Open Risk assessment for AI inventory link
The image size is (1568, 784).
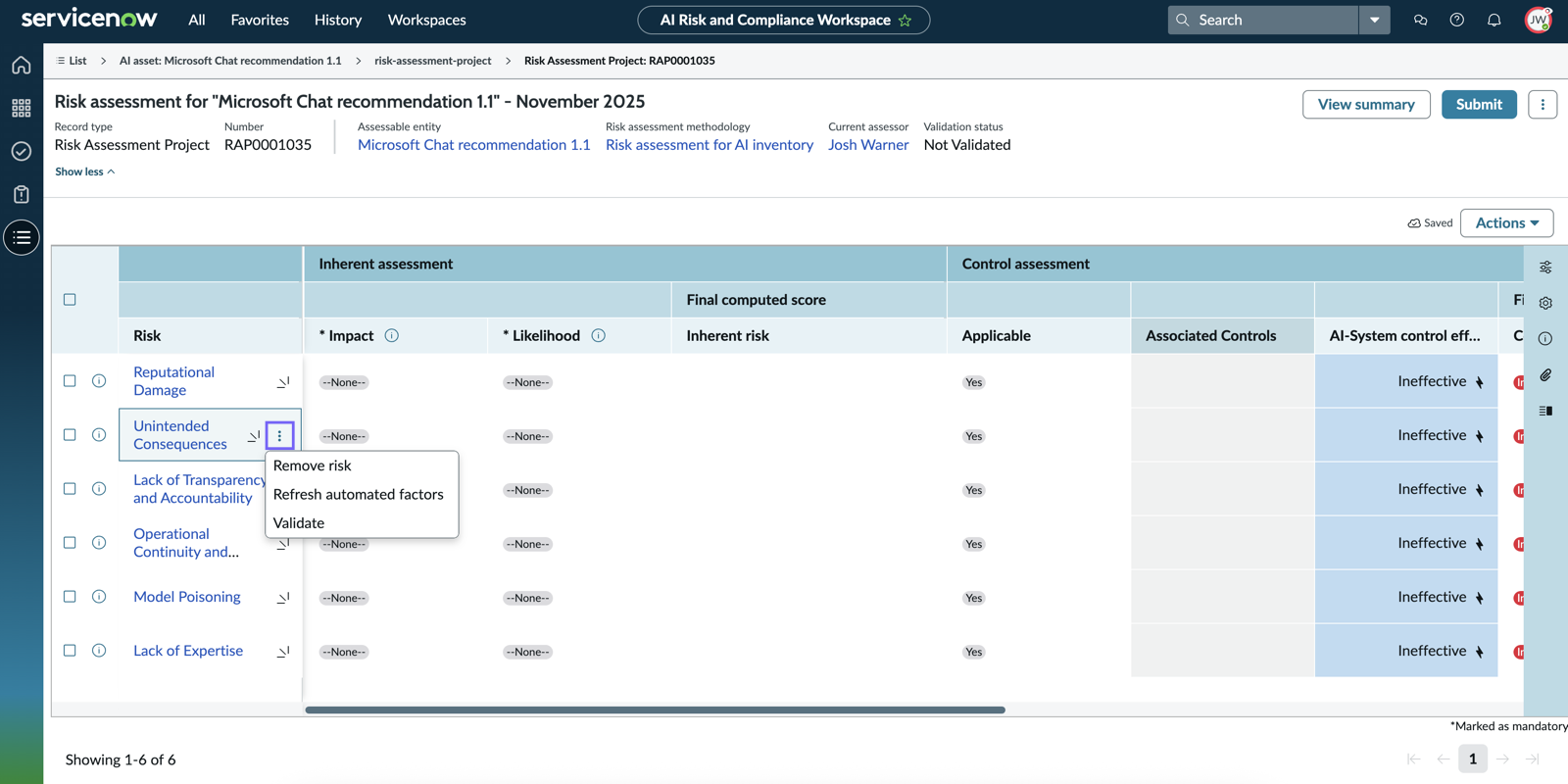[x=710, y=145]
